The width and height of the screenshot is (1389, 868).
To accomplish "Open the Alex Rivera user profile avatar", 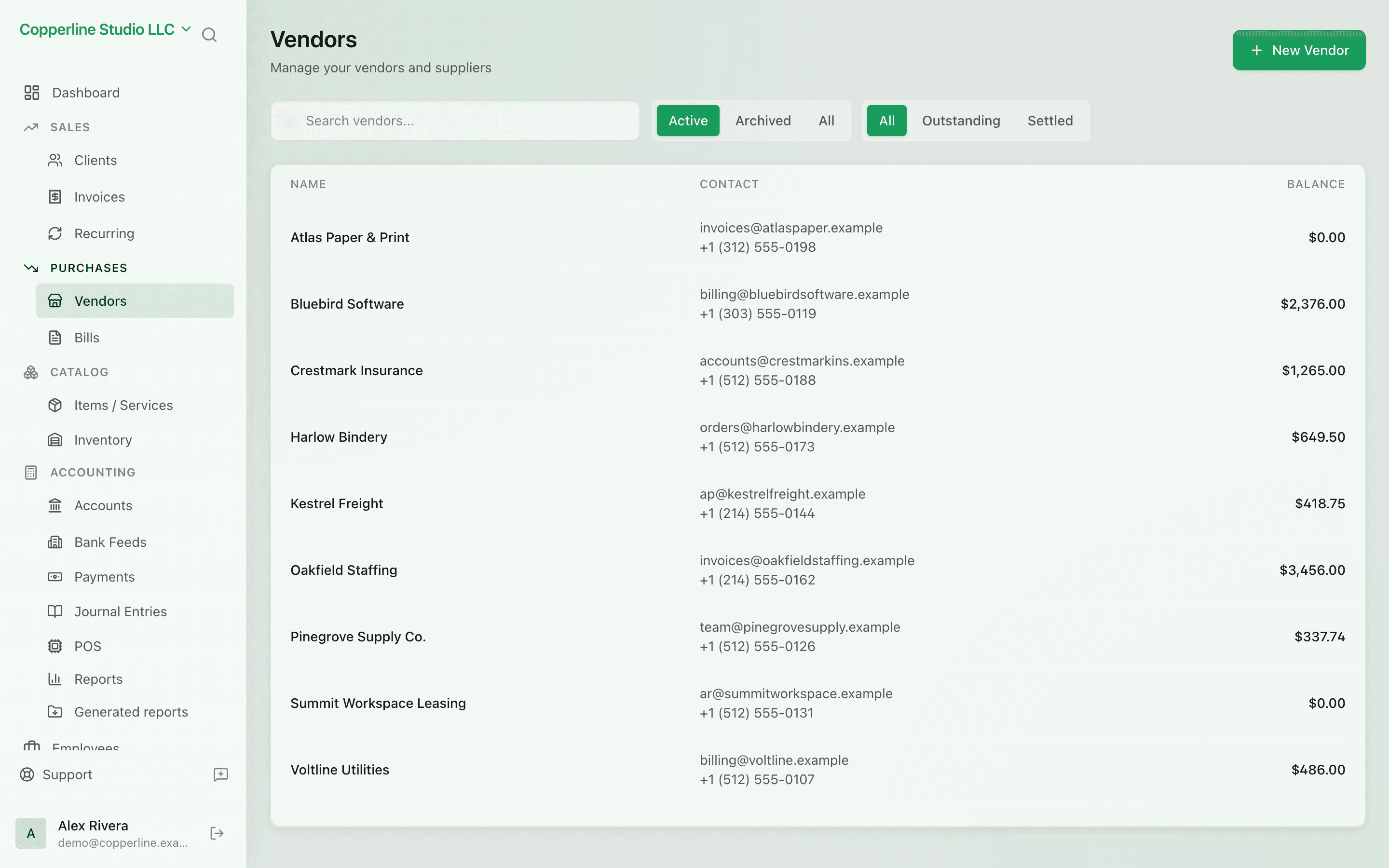I will (31, 834).
